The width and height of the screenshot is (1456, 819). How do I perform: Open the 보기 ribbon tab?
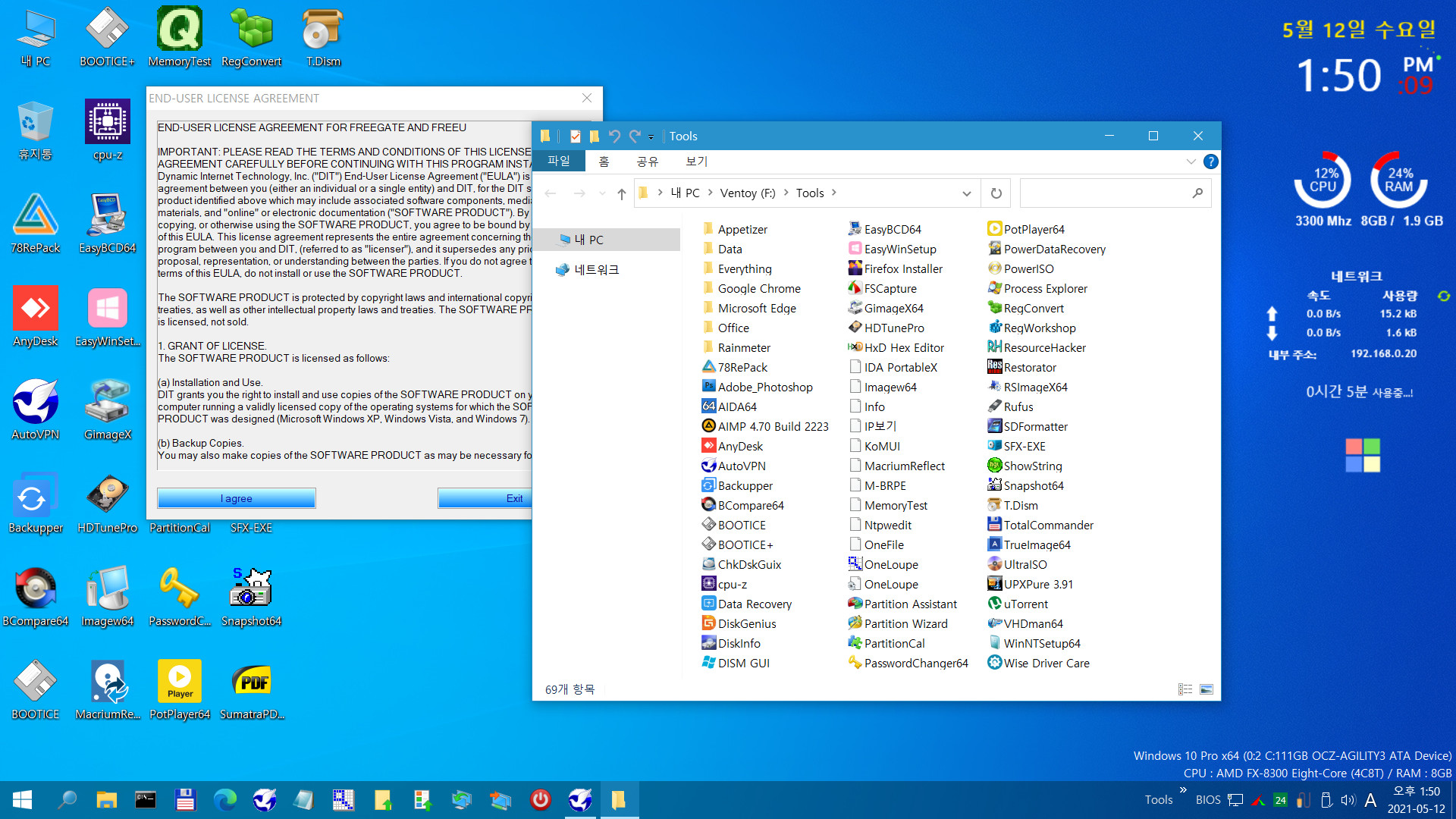pyautogui.click(x=696, y=162)
